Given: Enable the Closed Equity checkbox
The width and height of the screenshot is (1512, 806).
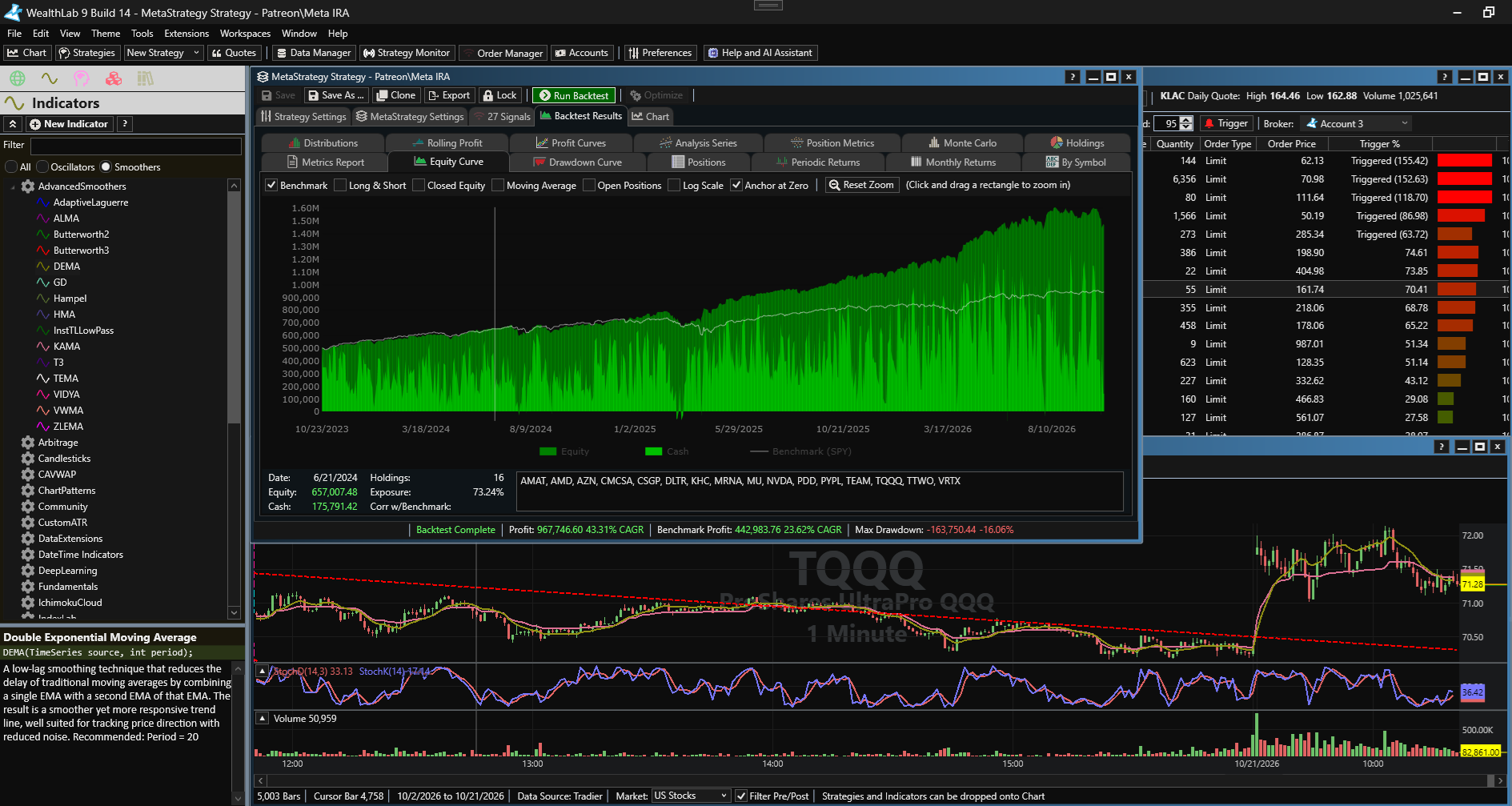Looking at the screenshot, I should coord(419,185).
